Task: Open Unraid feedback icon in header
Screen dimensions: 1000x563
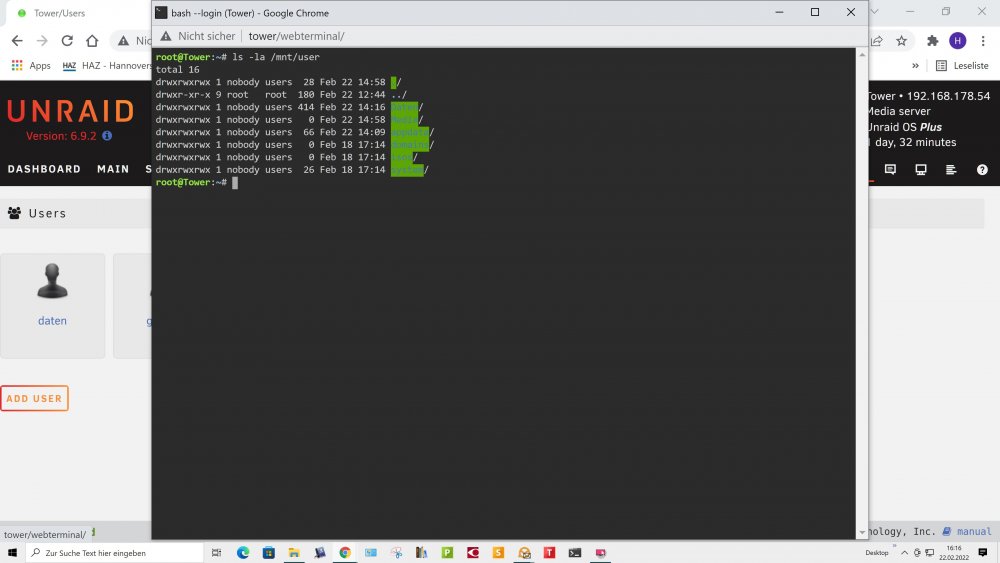Action: (890, 170)
